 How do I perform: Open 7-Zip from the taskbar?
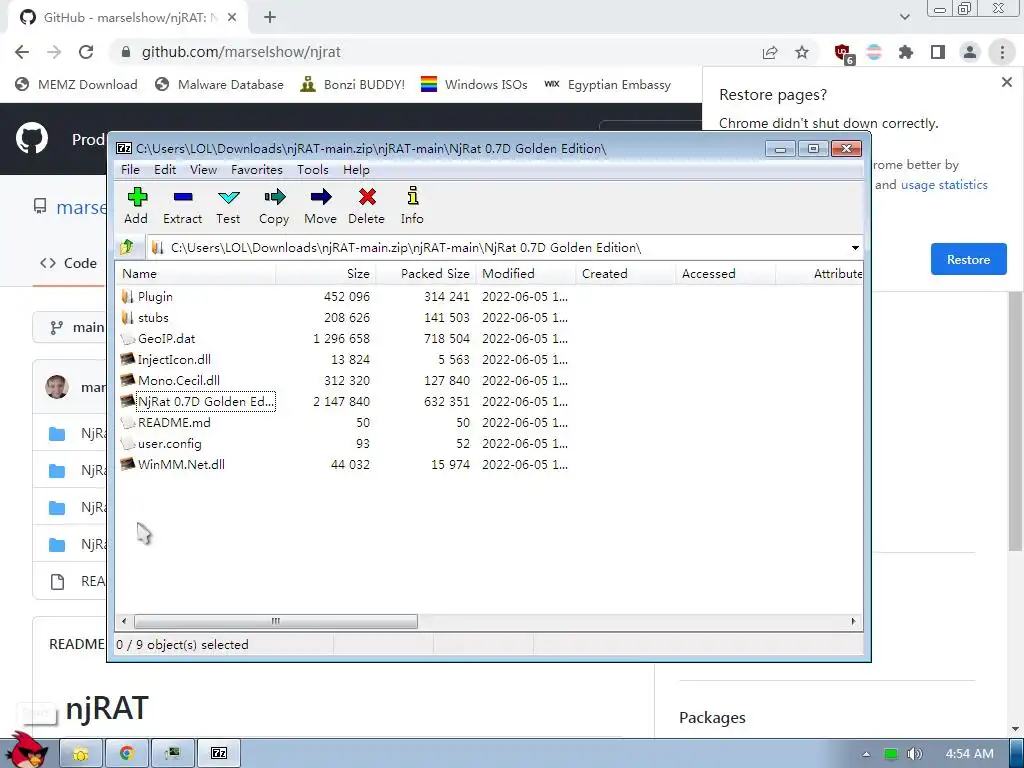219,754
